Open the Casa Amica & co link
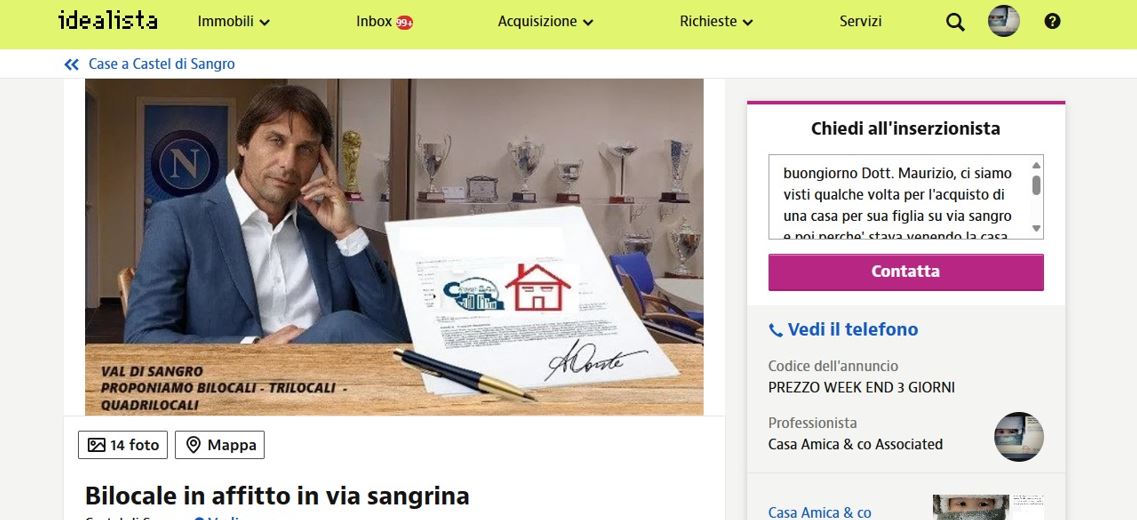Viewport: 1137px width, 520px height. point(819,513)
